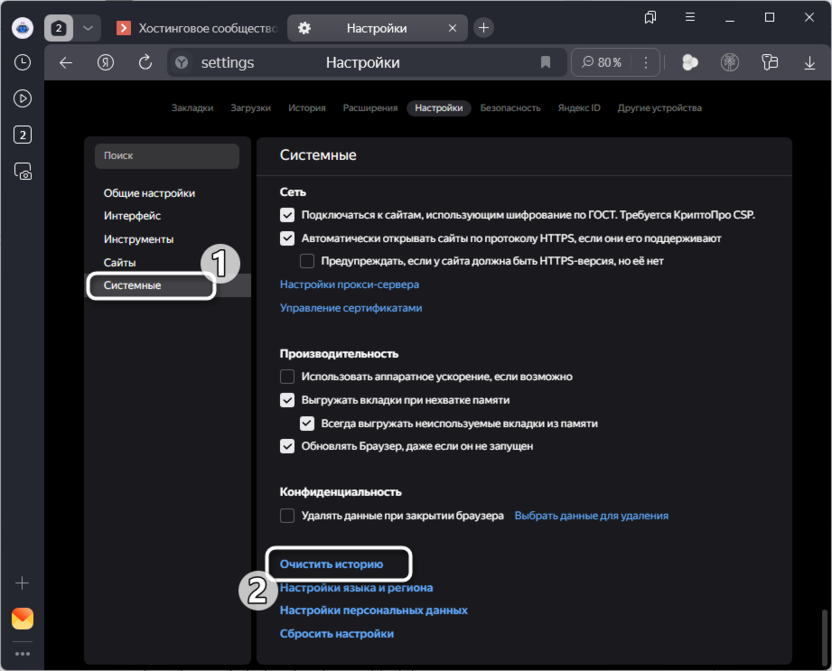Image resolution: width=832 pixels, height=671 pixels.
Task: Toggle always unload unused tabs checkbox
Action: (307, 423)
